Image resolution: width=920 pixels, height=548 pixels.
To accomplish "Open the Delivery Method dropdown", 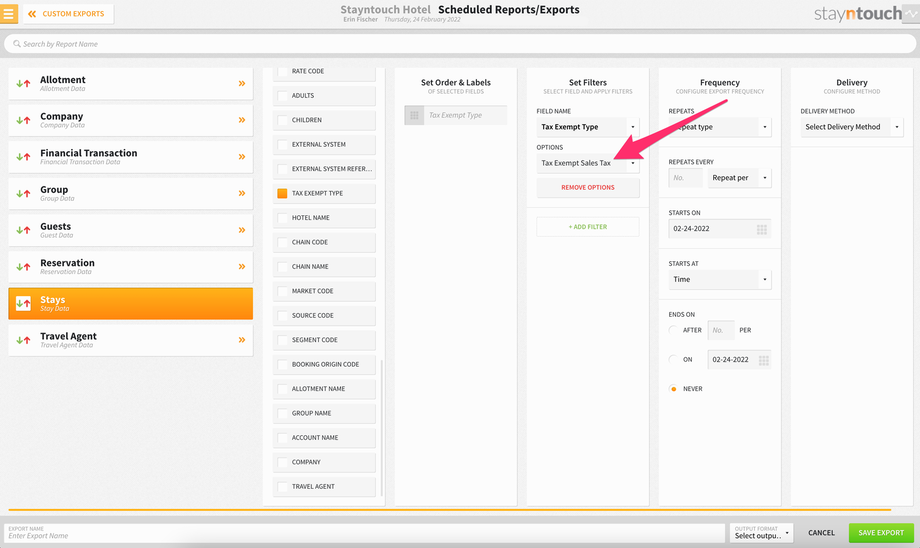I will click(852, 127).
